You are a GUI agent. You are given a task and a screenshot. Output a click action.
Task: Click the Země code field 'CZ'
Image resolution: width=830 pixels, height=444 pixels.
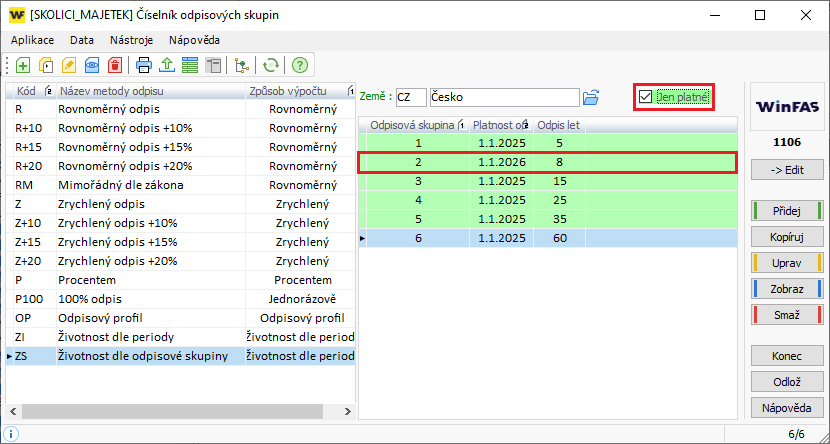pyautogui.click(x=411, y=97)
